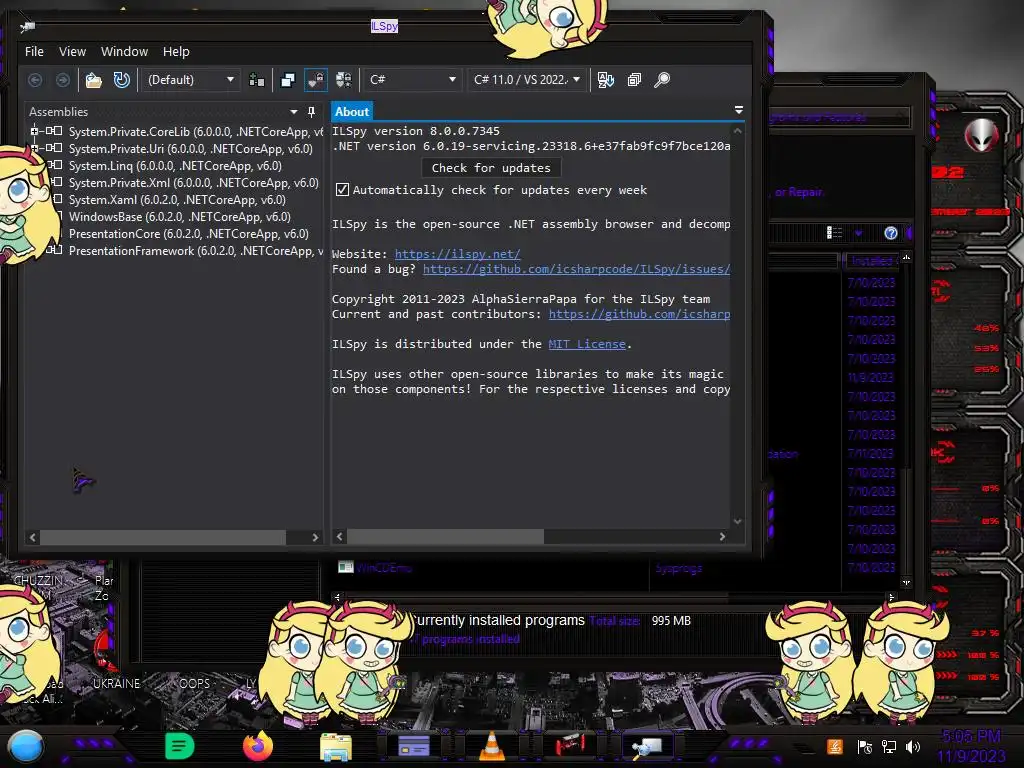Open the C# 11.0 / VS 2022 version dropdown
Image resolution: width=1024 pixels, height=768 pixels.
click(526, 80)
